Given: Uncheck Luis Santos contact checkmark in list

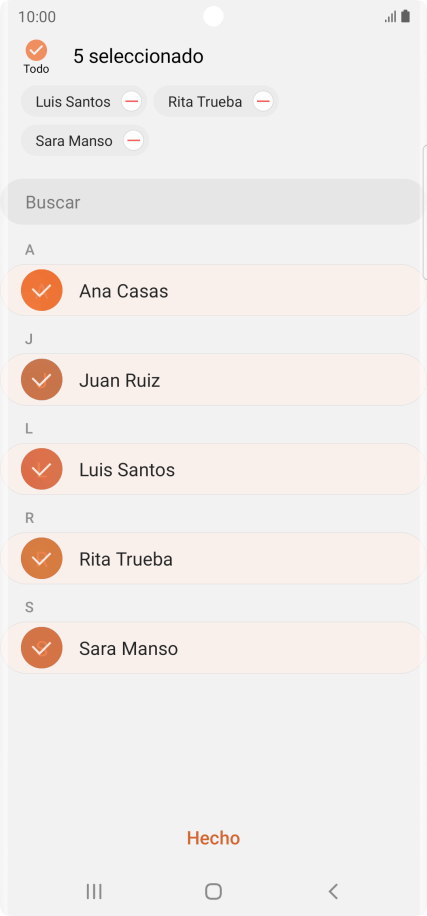Looking at the screenshot, I should tap(41, 469).
